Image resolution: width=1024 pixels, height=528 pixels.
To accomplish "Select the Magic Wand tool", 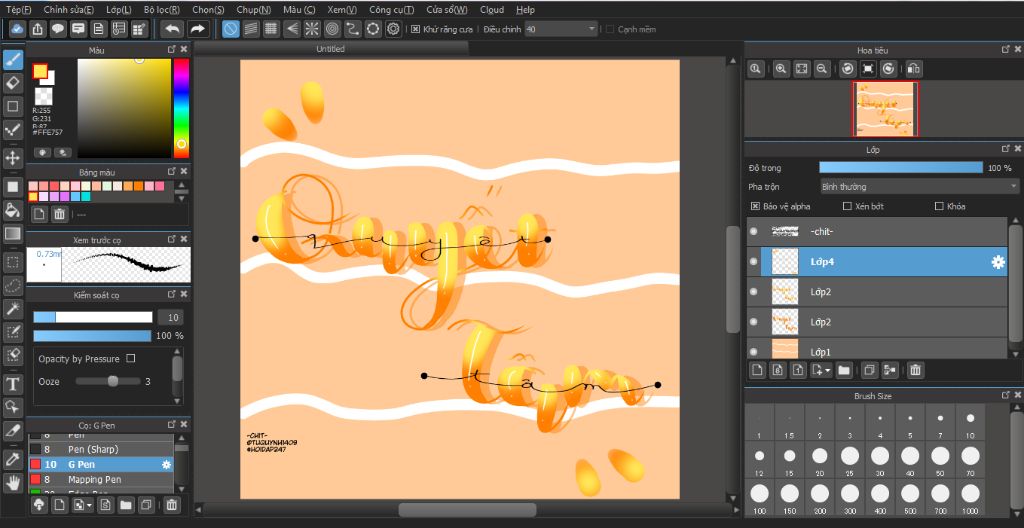I will tap(13, 308).
